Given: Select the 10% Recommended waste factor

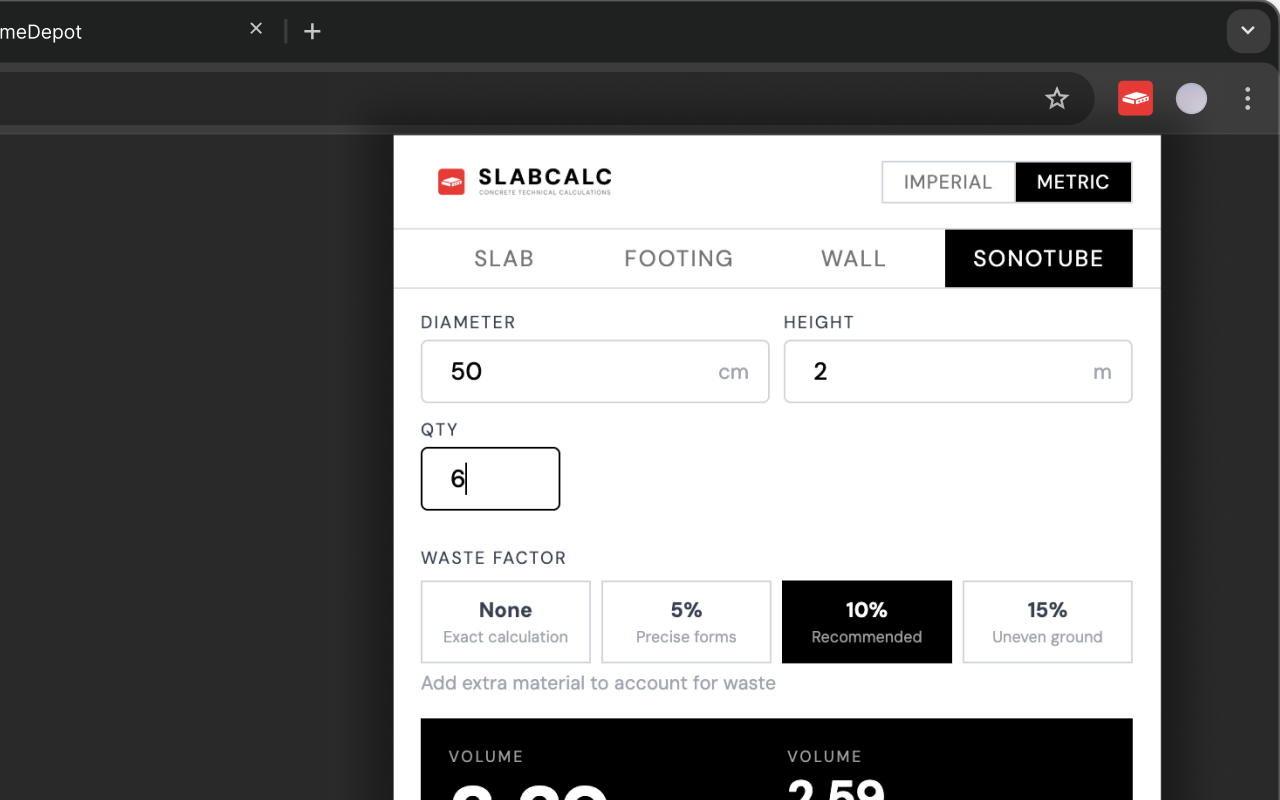Looking at the screenshot, I should click(867, 622).
